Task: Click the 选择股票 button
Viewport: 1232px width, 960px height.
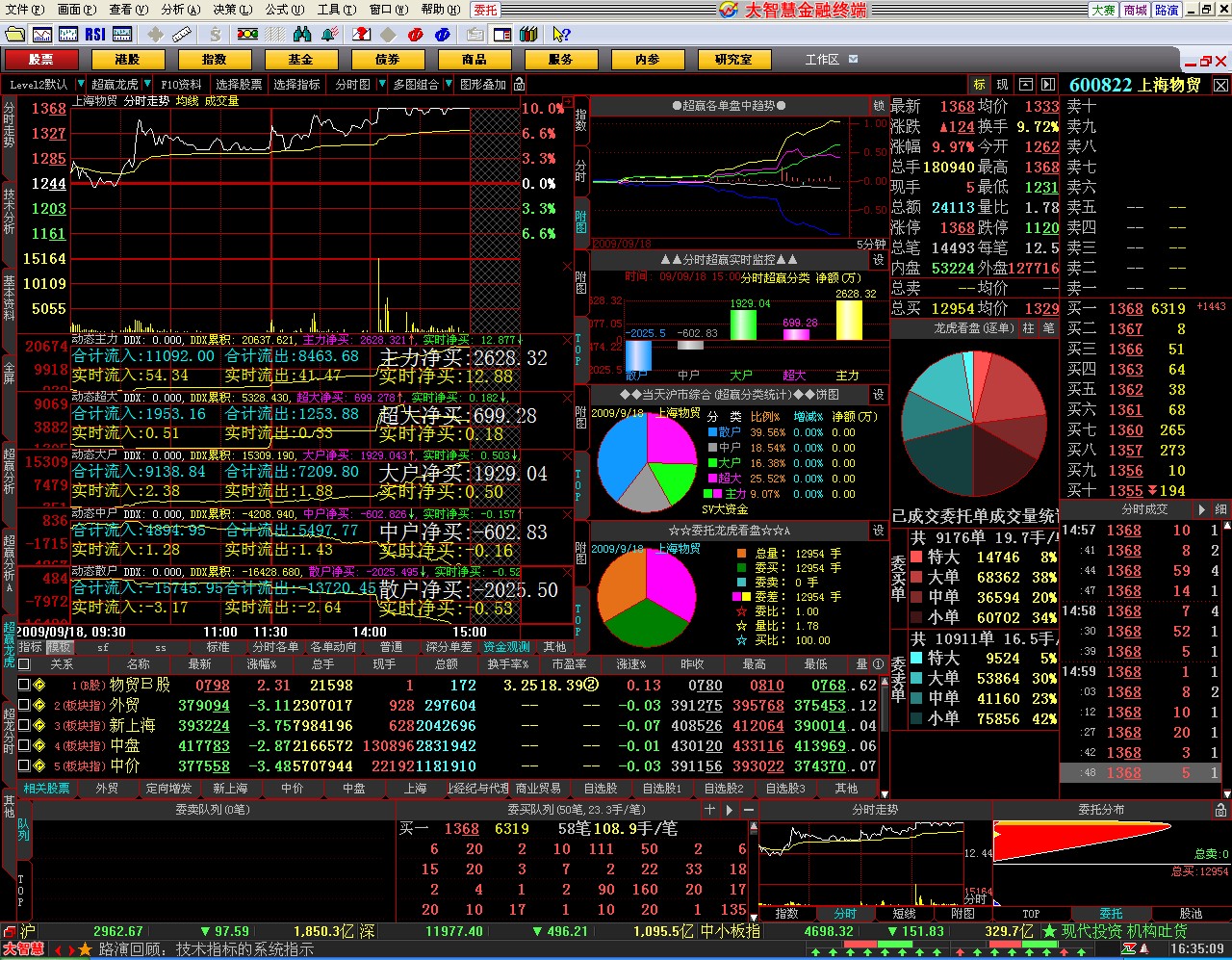Action: click(x=239, y=85)
